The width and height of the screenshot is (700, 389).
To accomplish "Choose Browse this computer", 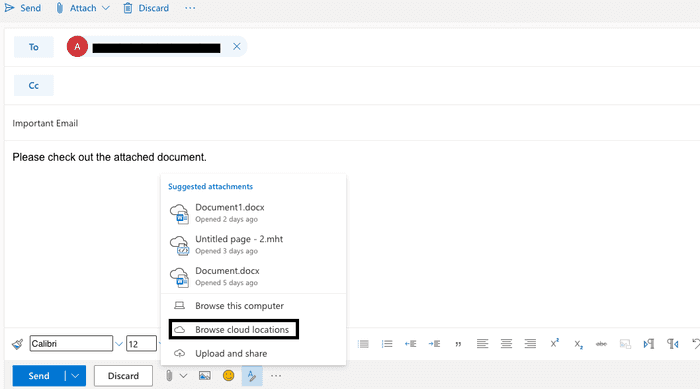I will click(253, 306).
